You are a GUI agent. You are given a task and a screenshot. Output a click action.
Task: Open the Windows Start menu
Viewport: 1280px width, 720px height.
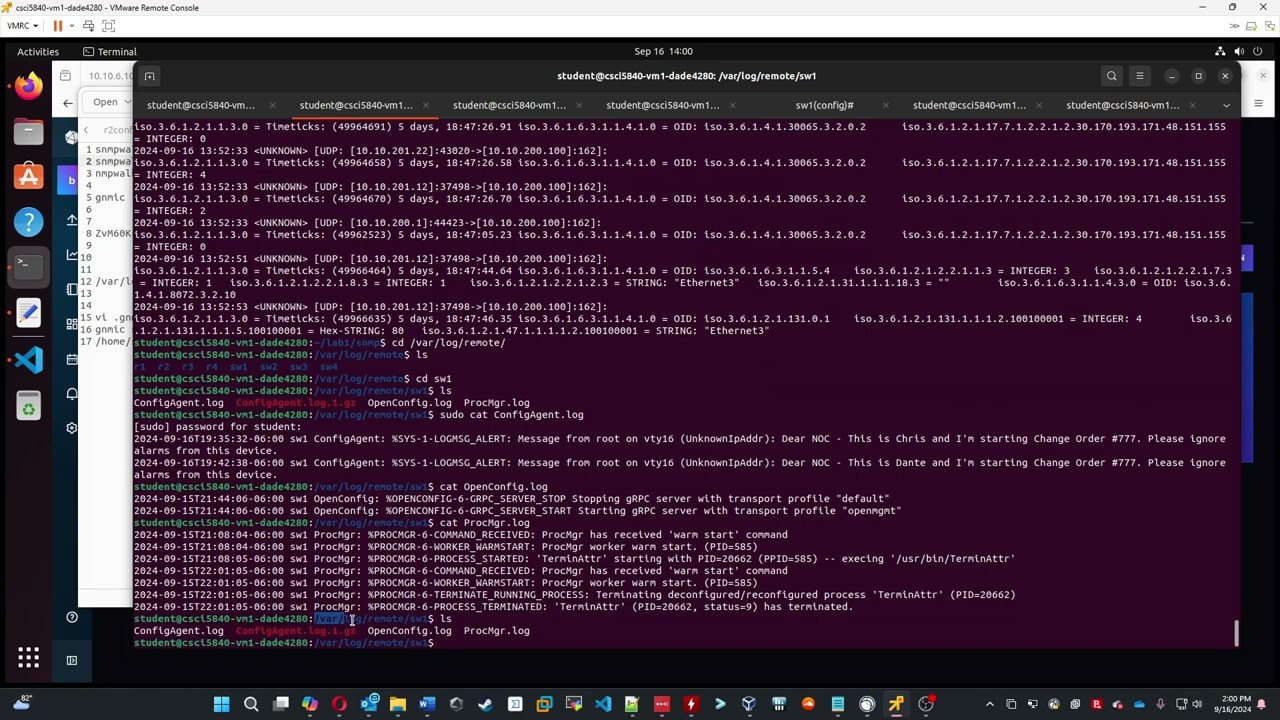pos(221,704)
